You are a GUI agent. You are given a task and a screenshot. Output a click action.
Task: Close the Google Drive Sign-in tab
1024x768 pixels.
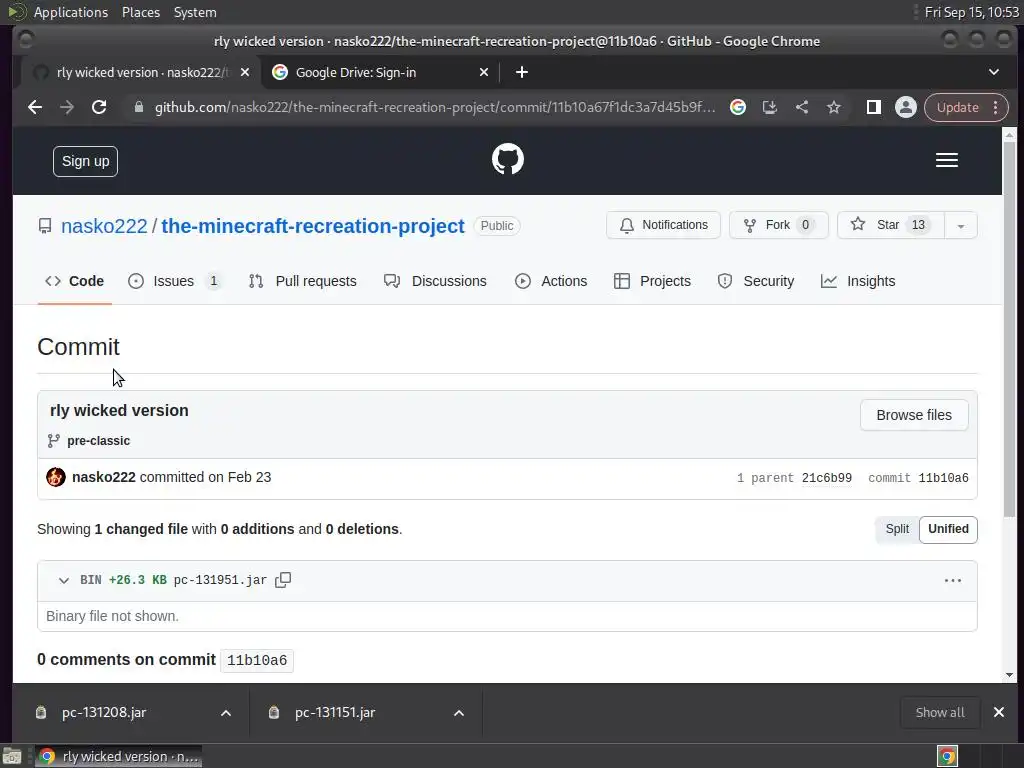pyautogui.click(x=484, y=72)
